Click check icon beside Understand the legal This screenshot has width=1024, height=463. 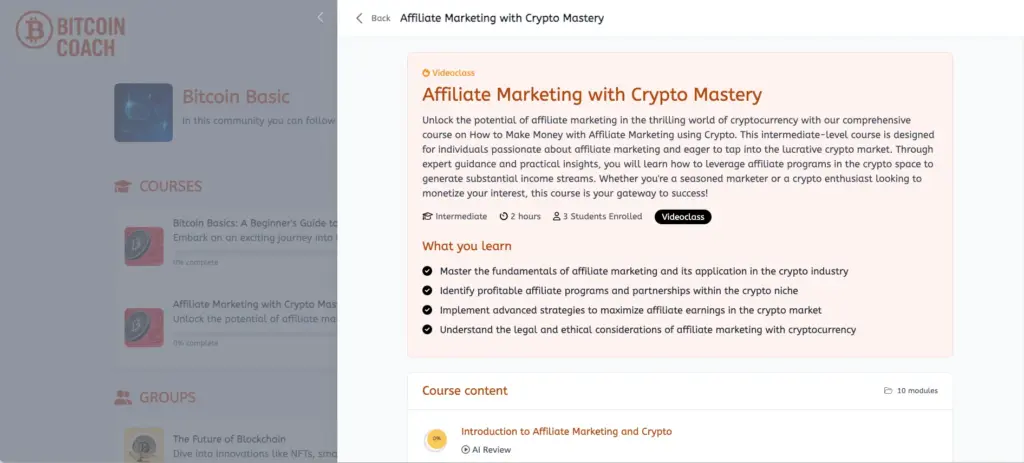[x=427, y=329]
